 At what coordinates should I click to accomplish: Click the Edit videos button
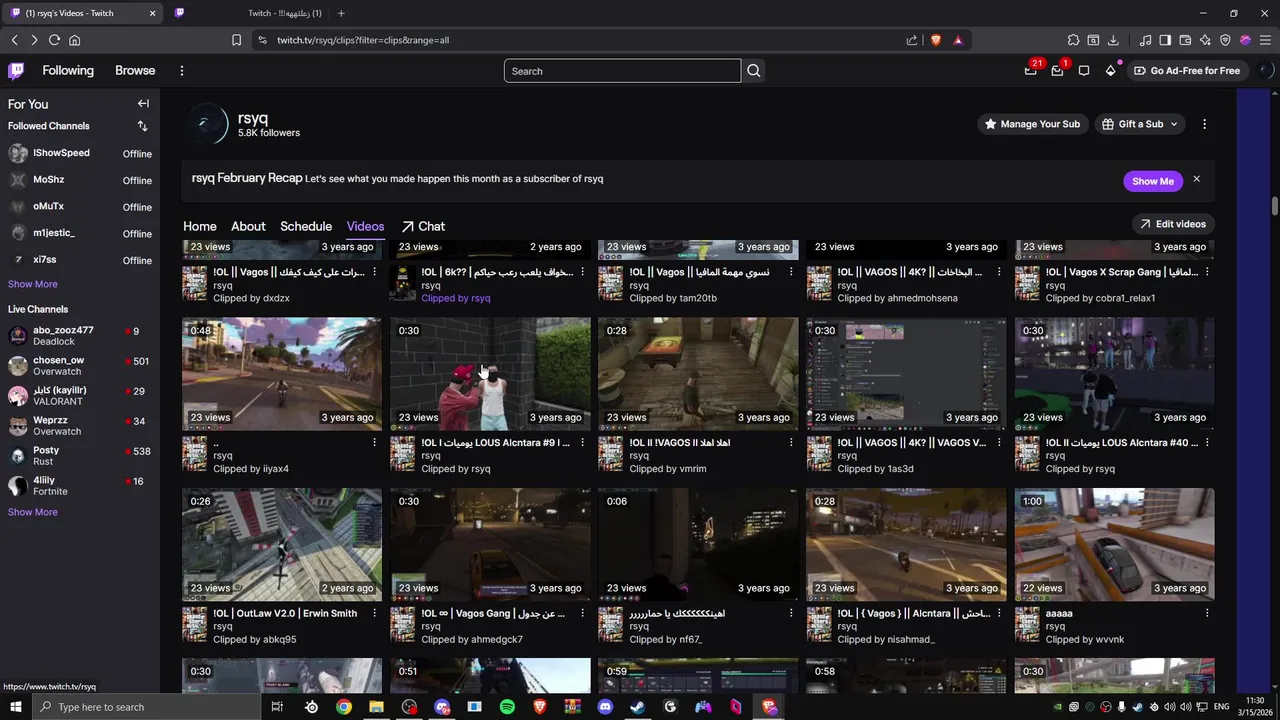click(1173, 224)
